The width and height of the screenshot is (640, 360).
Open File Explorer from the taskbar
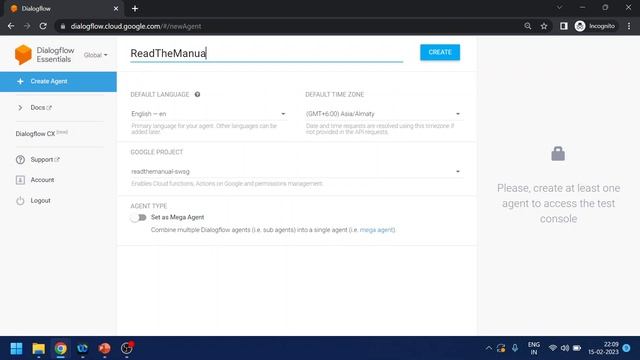click(x=39, y=348)
